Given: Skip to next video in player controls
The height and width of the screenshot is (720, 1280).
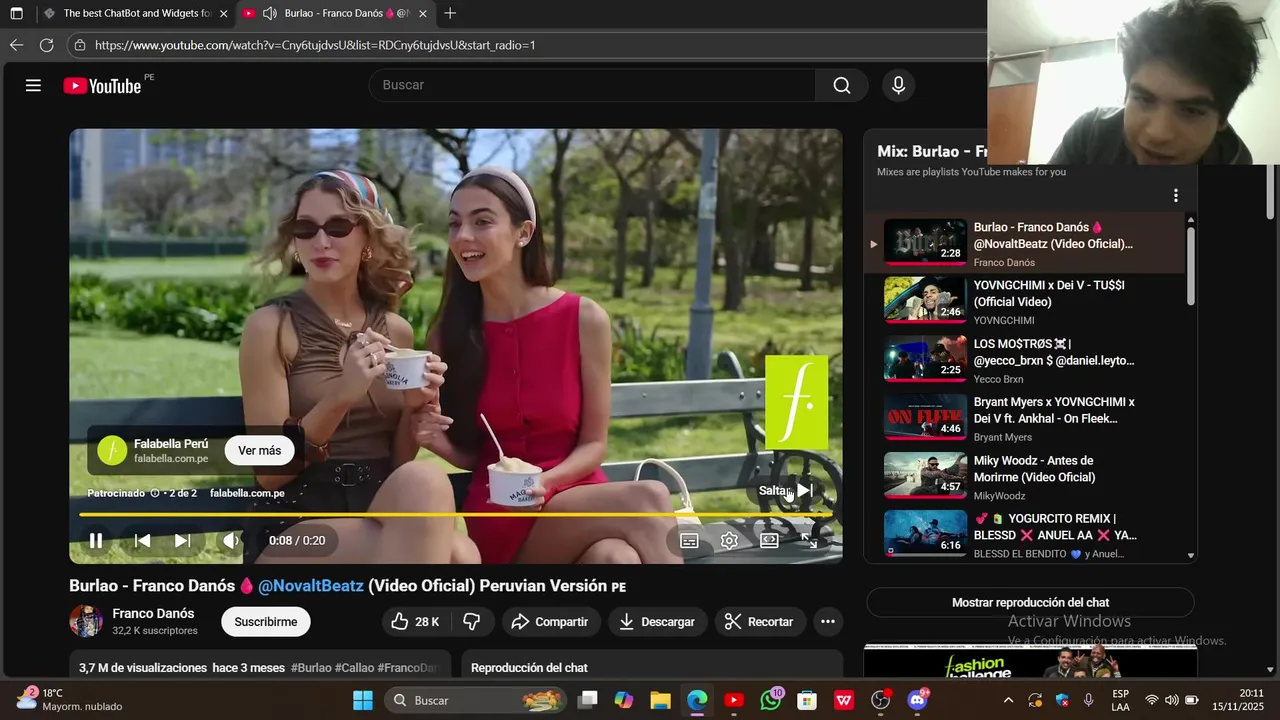Looking at the screenshot, I should (182, 540).
